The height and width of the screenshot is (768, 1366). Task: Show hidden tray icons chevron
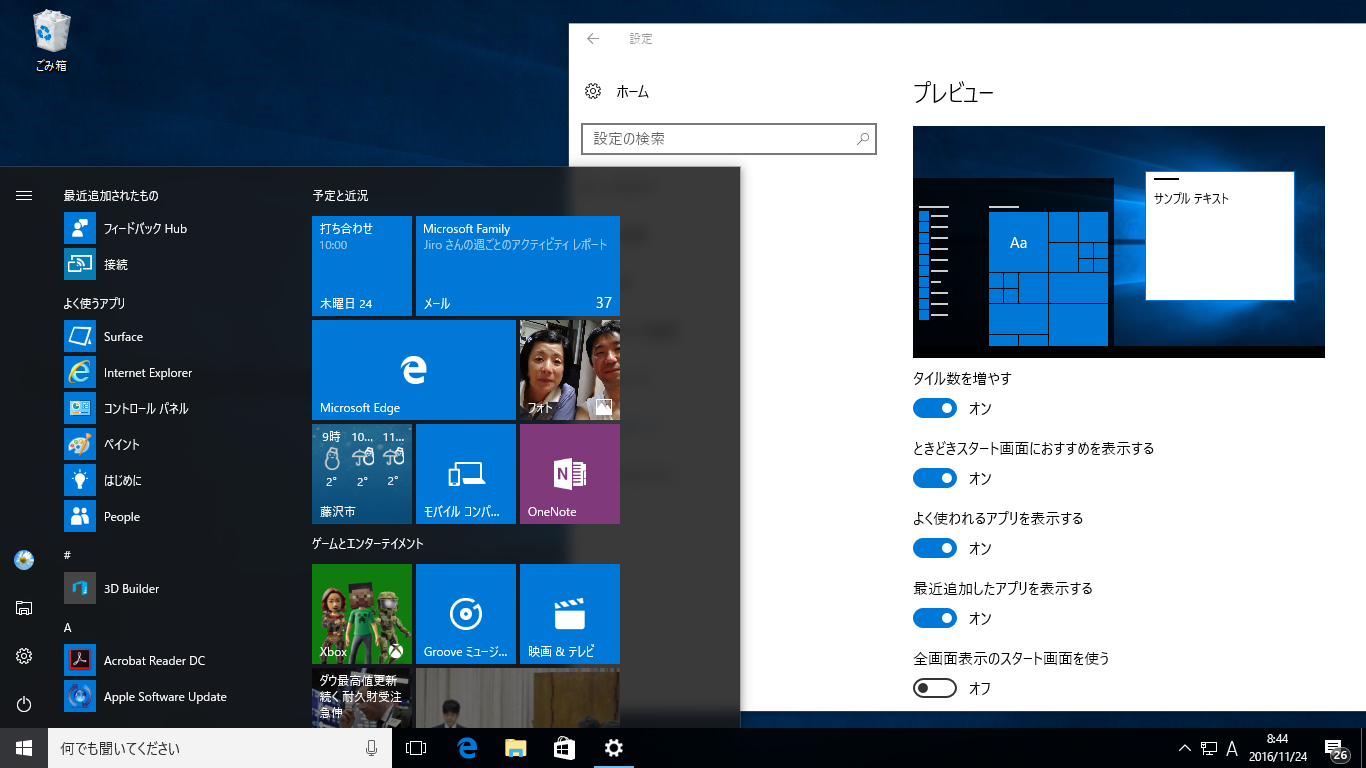[x=1185, y=748]
